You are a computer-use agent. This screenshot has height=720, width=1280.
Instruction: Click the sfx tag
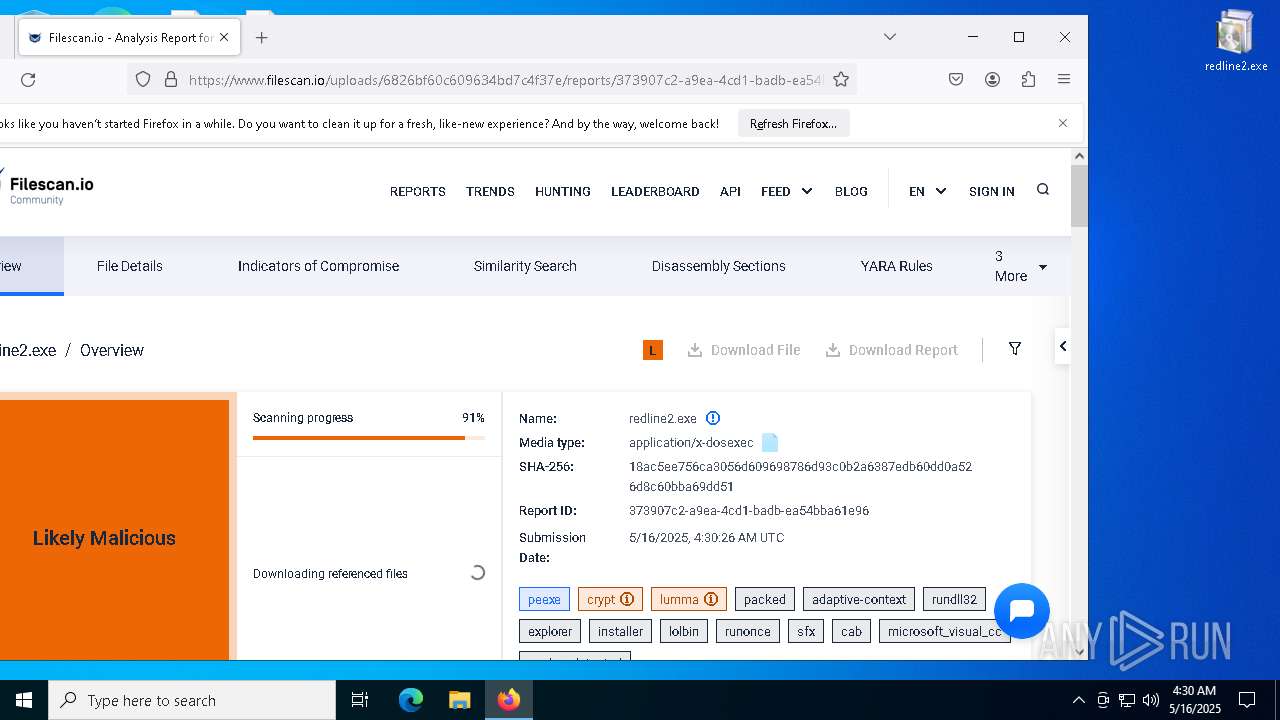click(806, 632)
